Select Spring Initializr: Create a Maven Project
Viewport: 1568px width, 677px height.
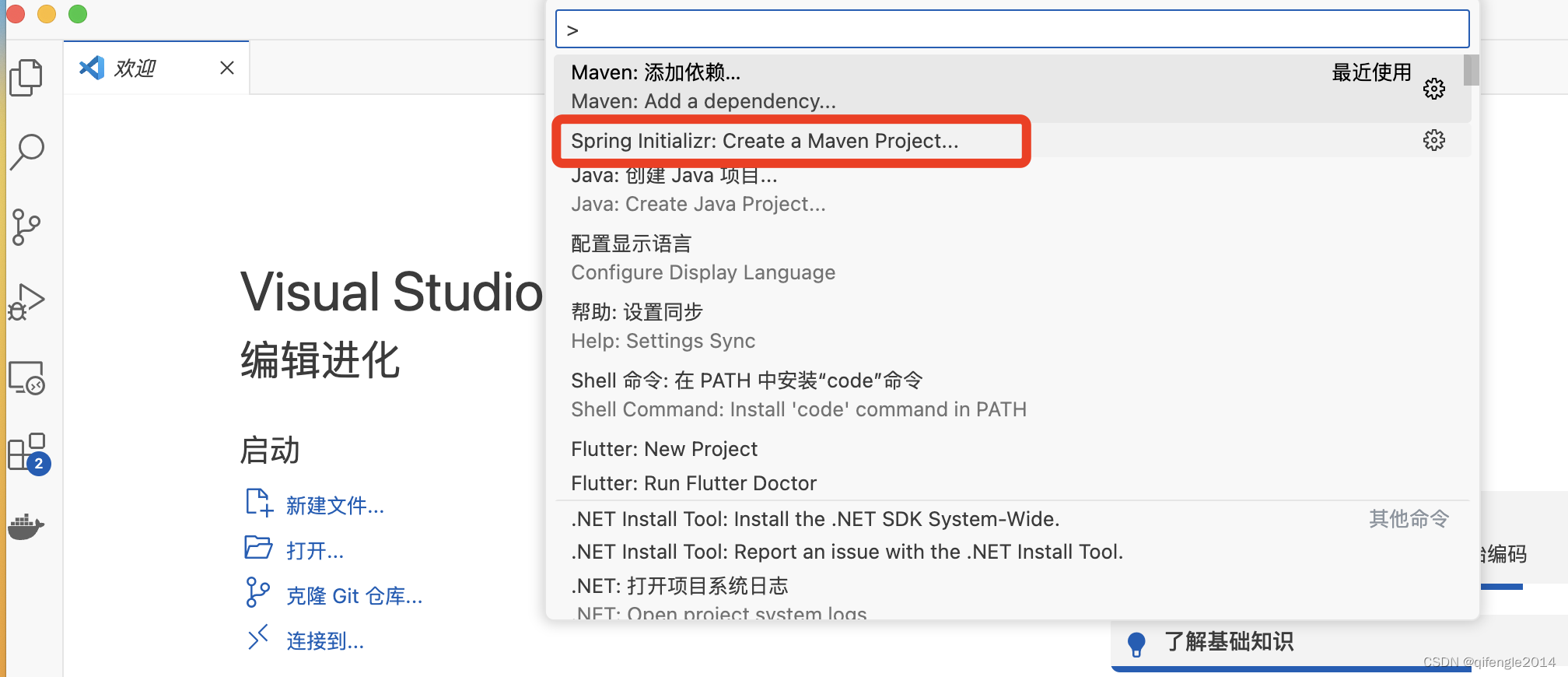tap(1012, 141)
